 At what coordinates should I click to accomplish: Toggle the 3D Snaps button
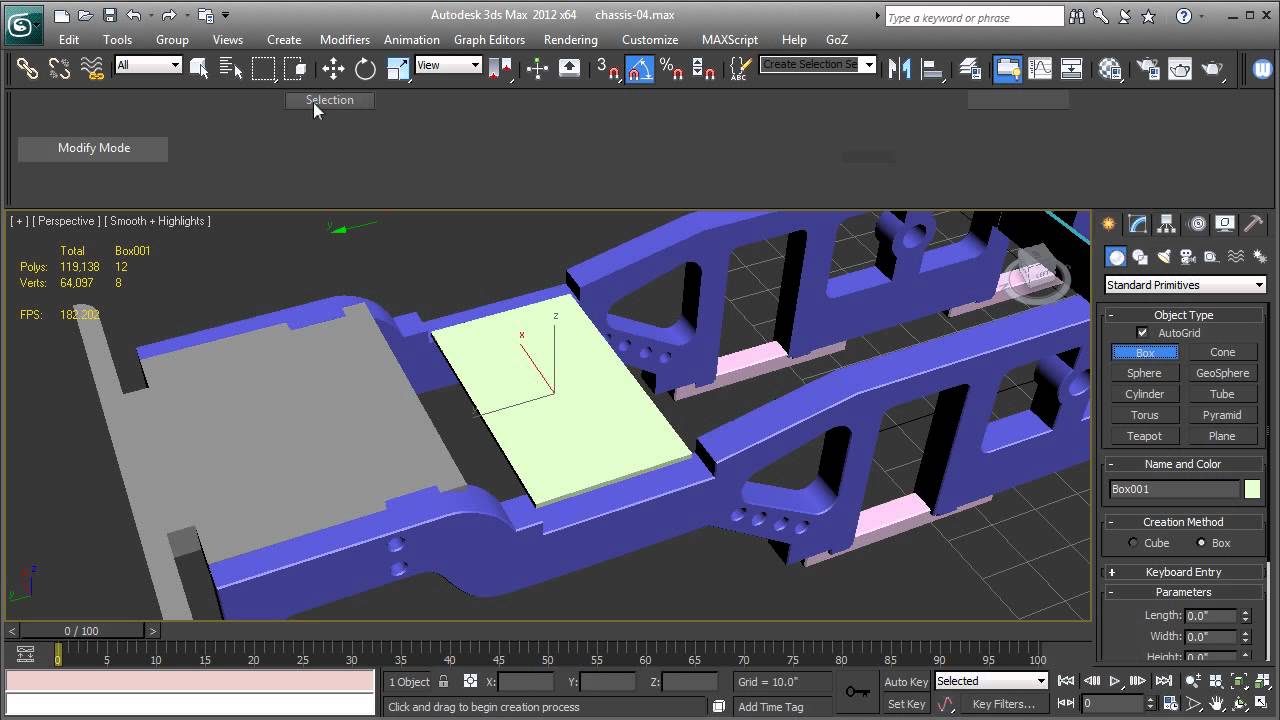pos(607,68)
